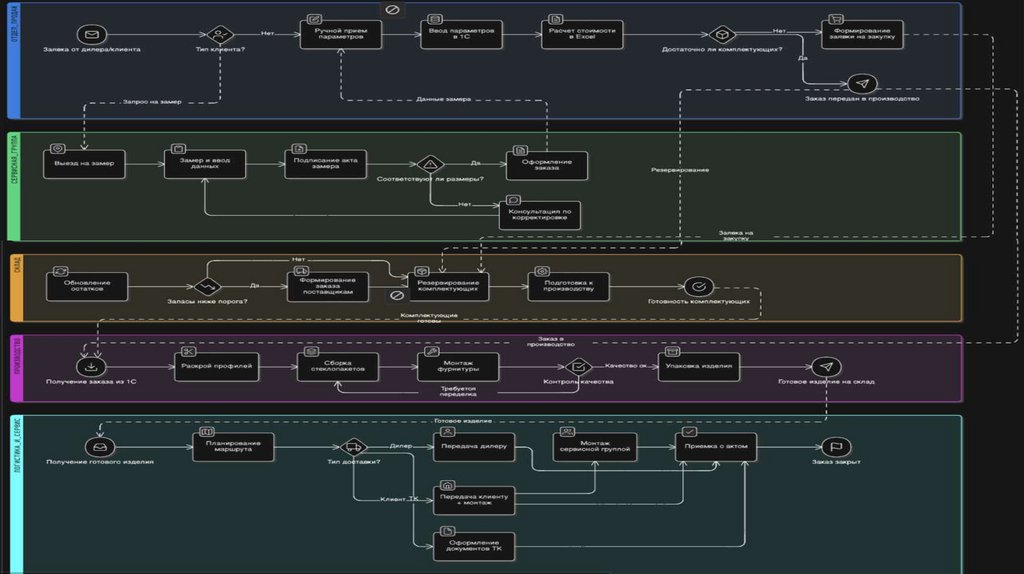Screen dimensions: 1024x574
Task: Click the 'Качество ок' flow label
Action: click(625, 366)
